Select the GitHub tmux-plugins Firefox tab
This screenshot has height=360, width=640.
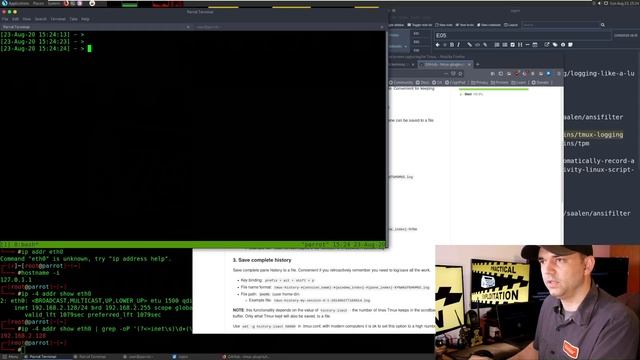coord(444,64)
